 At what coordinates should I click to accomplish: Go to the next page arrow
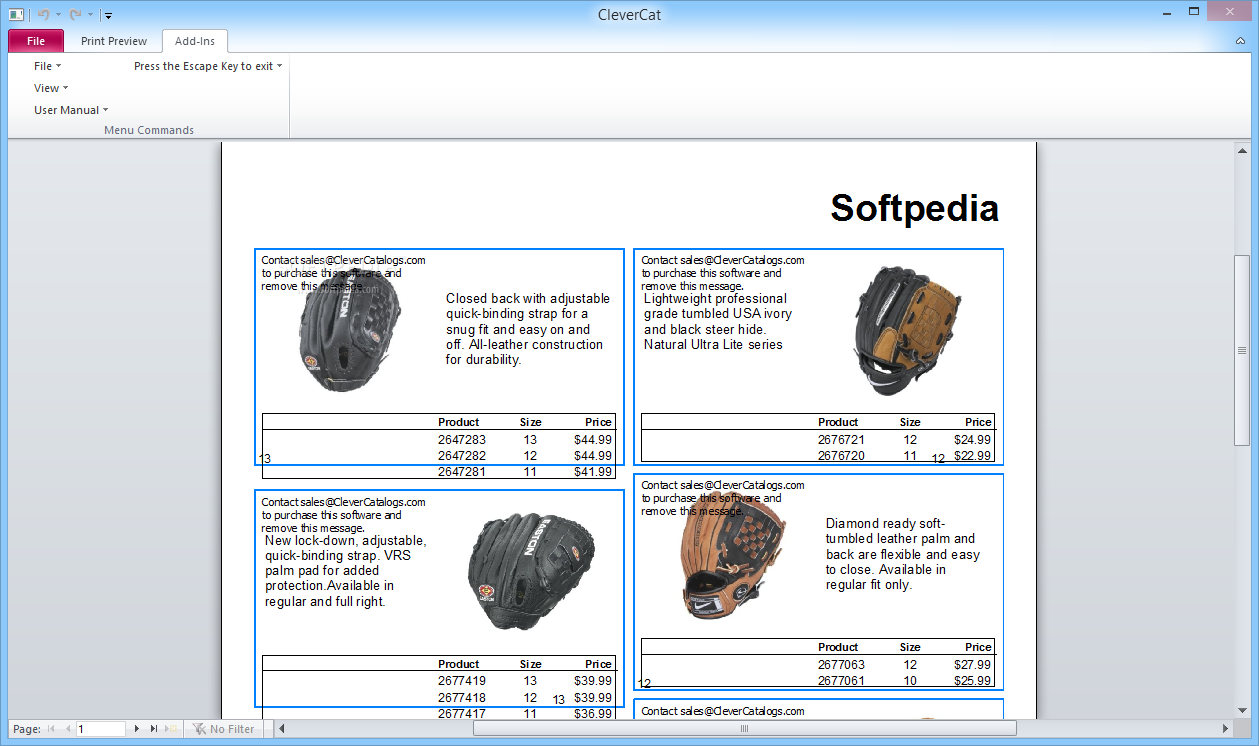tap(137, 729)
